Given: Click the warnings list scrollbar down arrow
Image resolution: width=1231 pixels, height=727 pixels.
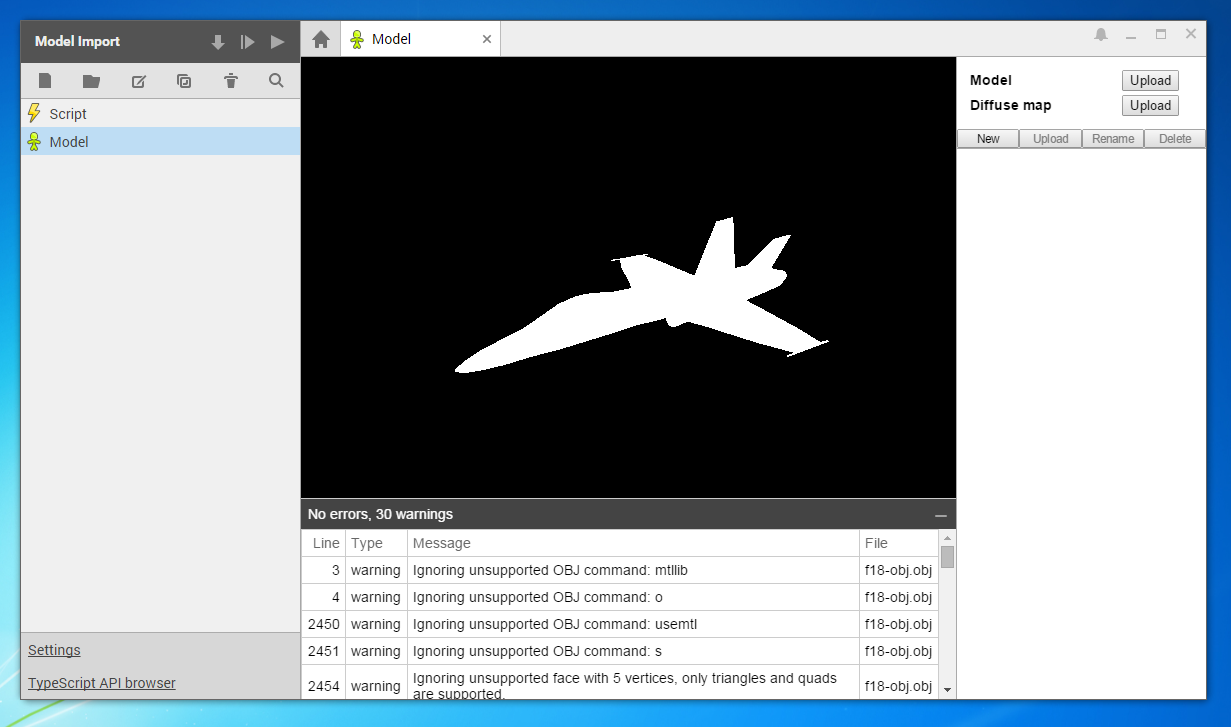Looking at the screenshot, I should click(947, 690).
